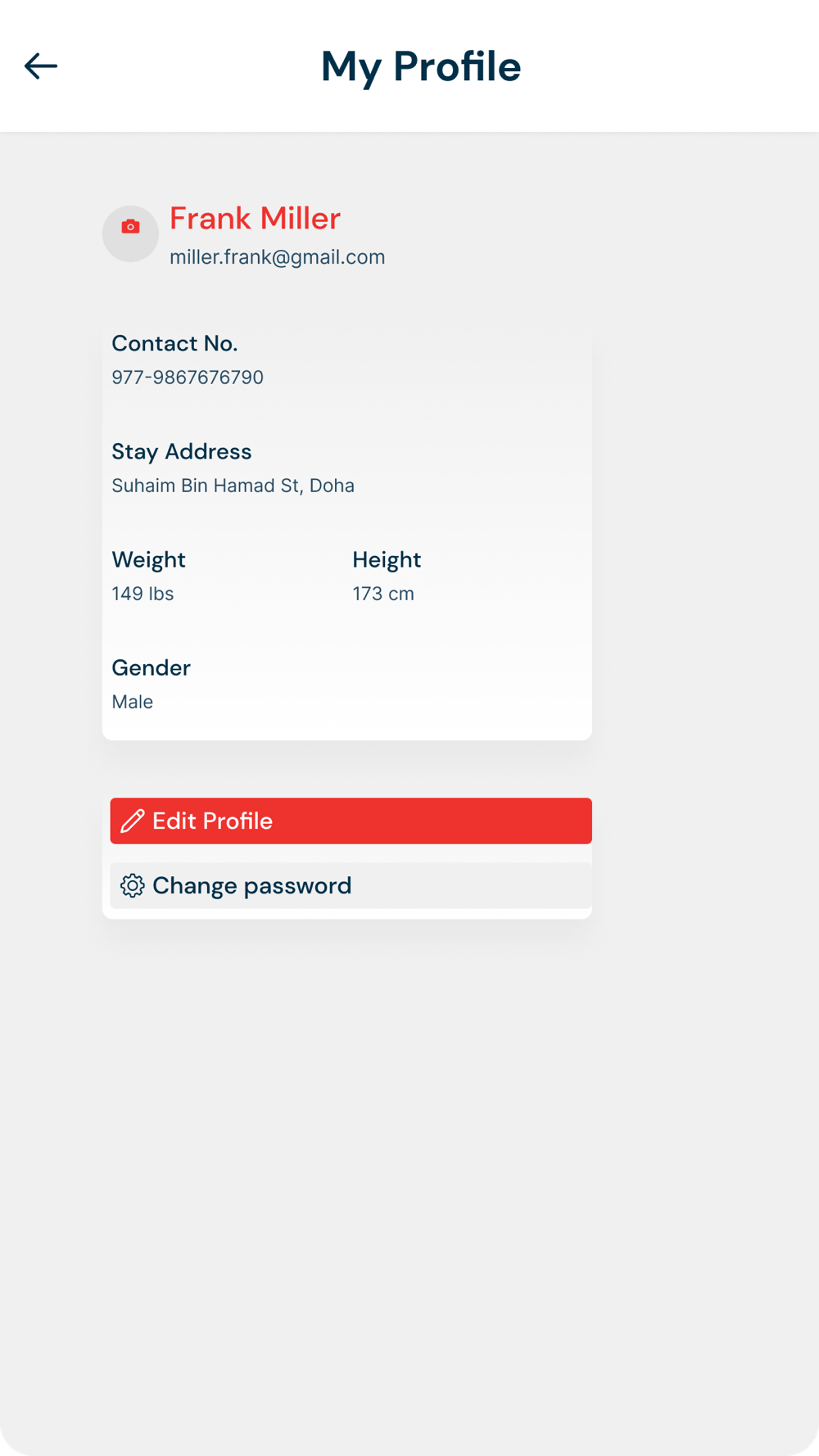
Task: Open the Edit Profile button
Action: 351,821
